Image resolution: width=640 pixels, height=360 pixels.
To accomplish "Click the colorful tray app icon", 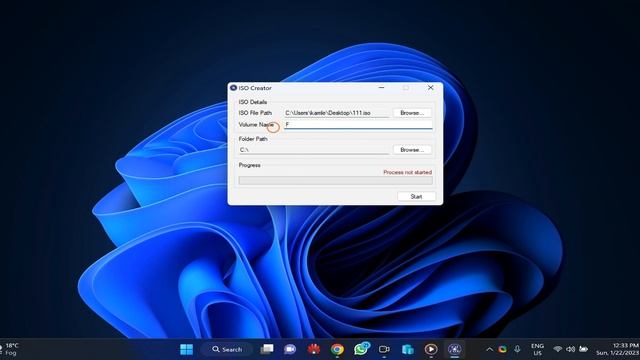I will coord(502,349).
